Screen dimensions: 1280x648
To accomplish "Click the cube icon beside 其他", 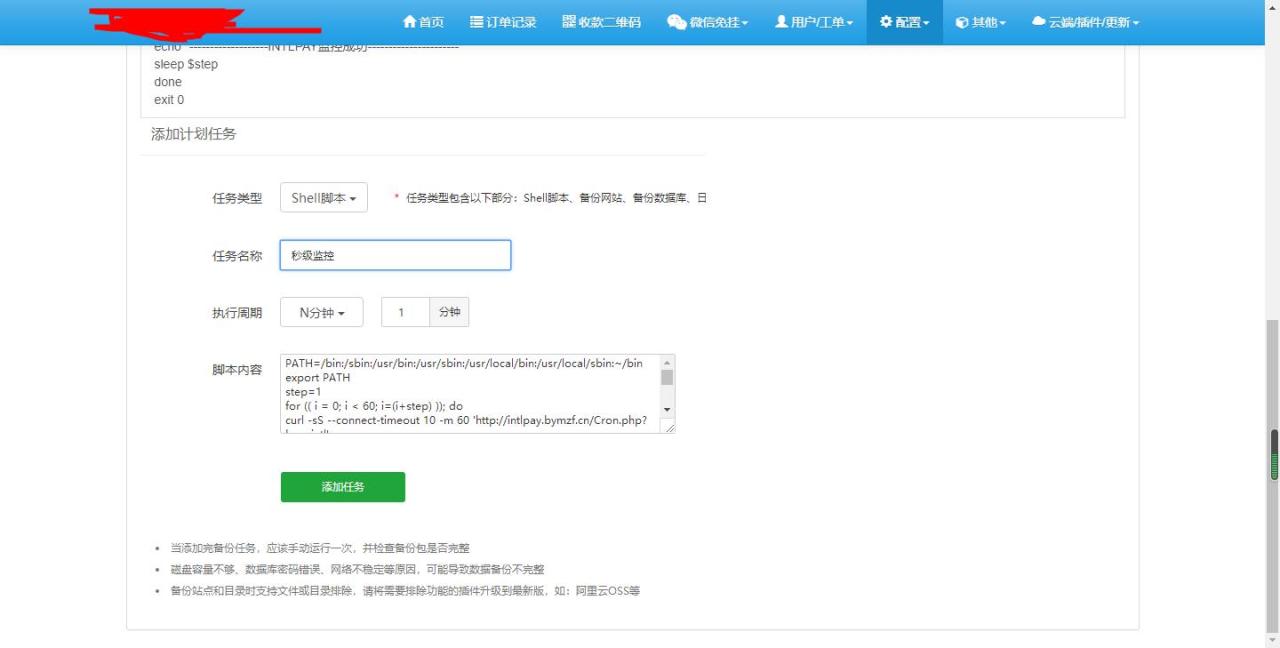I will 962,22.
